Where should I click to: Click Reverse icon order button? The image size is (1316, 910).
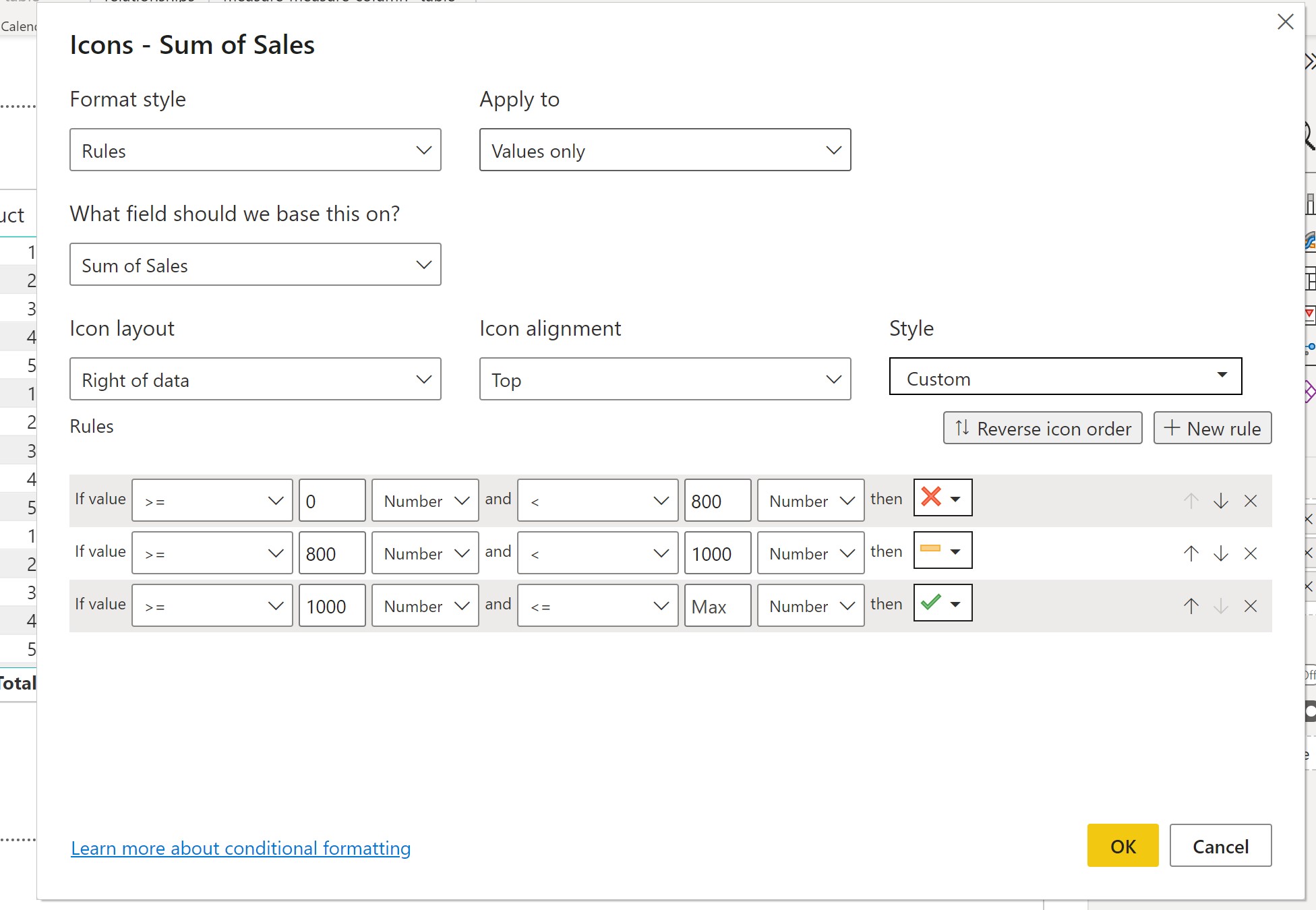[1042, 428]
